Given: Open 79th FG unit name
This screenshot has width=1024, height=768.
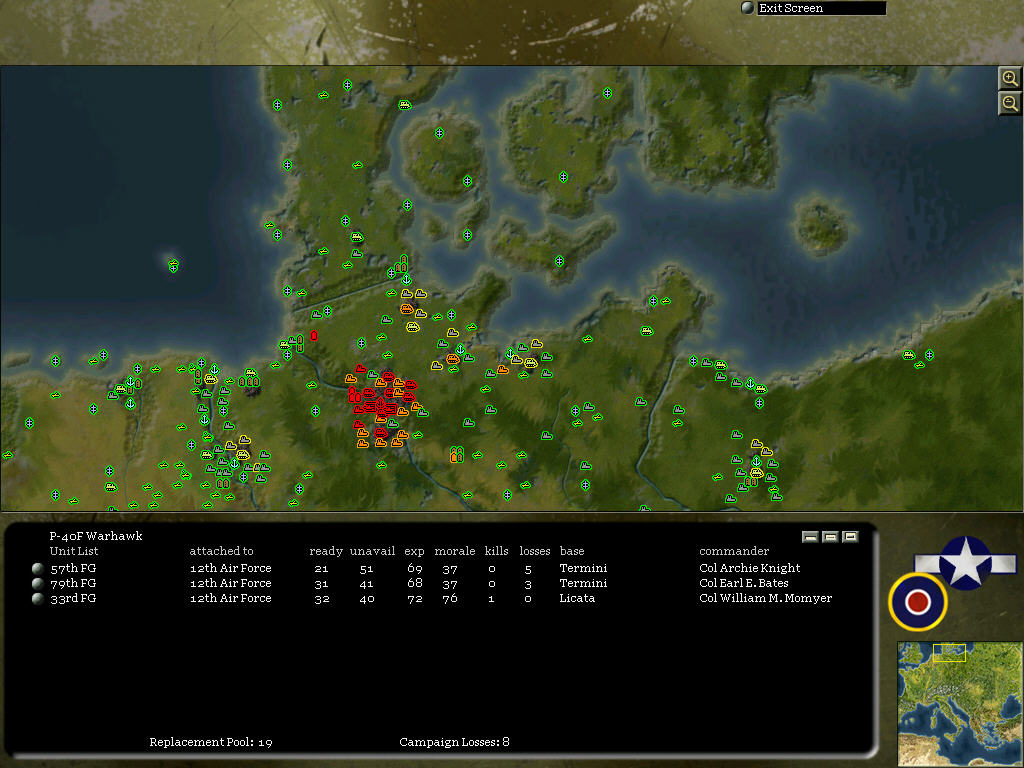Looking at the screenshot, I should 73,583.
